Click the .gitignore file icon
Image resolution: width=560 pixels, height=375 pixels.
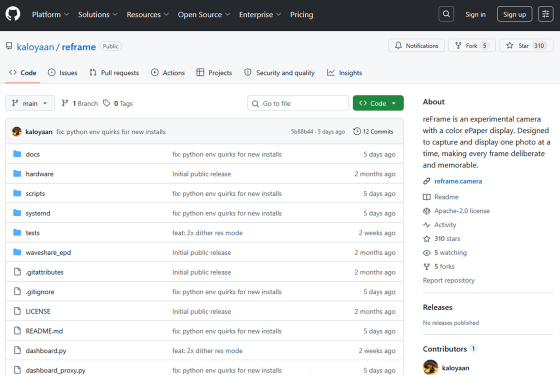pos(17,291)
